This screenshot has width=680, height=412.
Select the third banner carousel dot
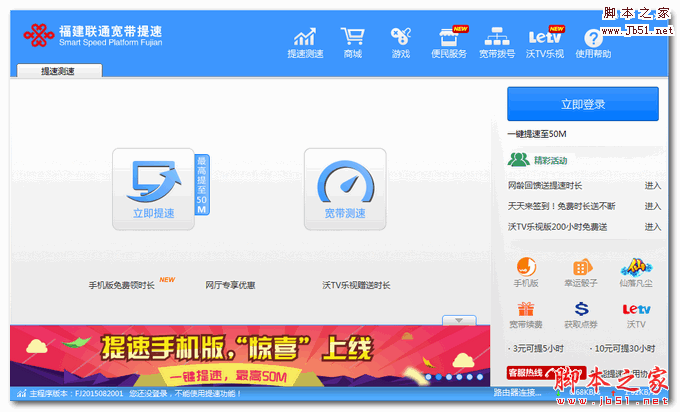(x=449, y=377)
